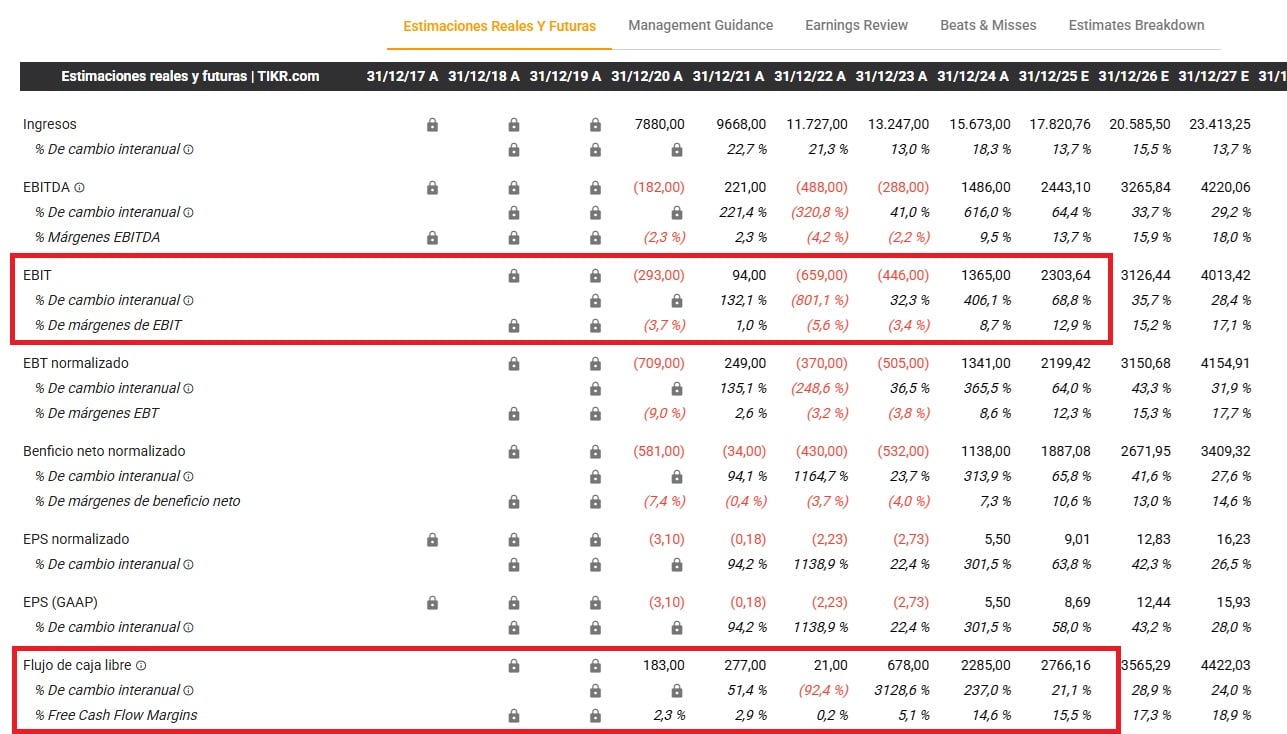Click the lock icon in Márgenes EBITDA row for 31/12/17
This screenshot has width=1287, height=734.
pyautogui.click(x=432, y=238)
